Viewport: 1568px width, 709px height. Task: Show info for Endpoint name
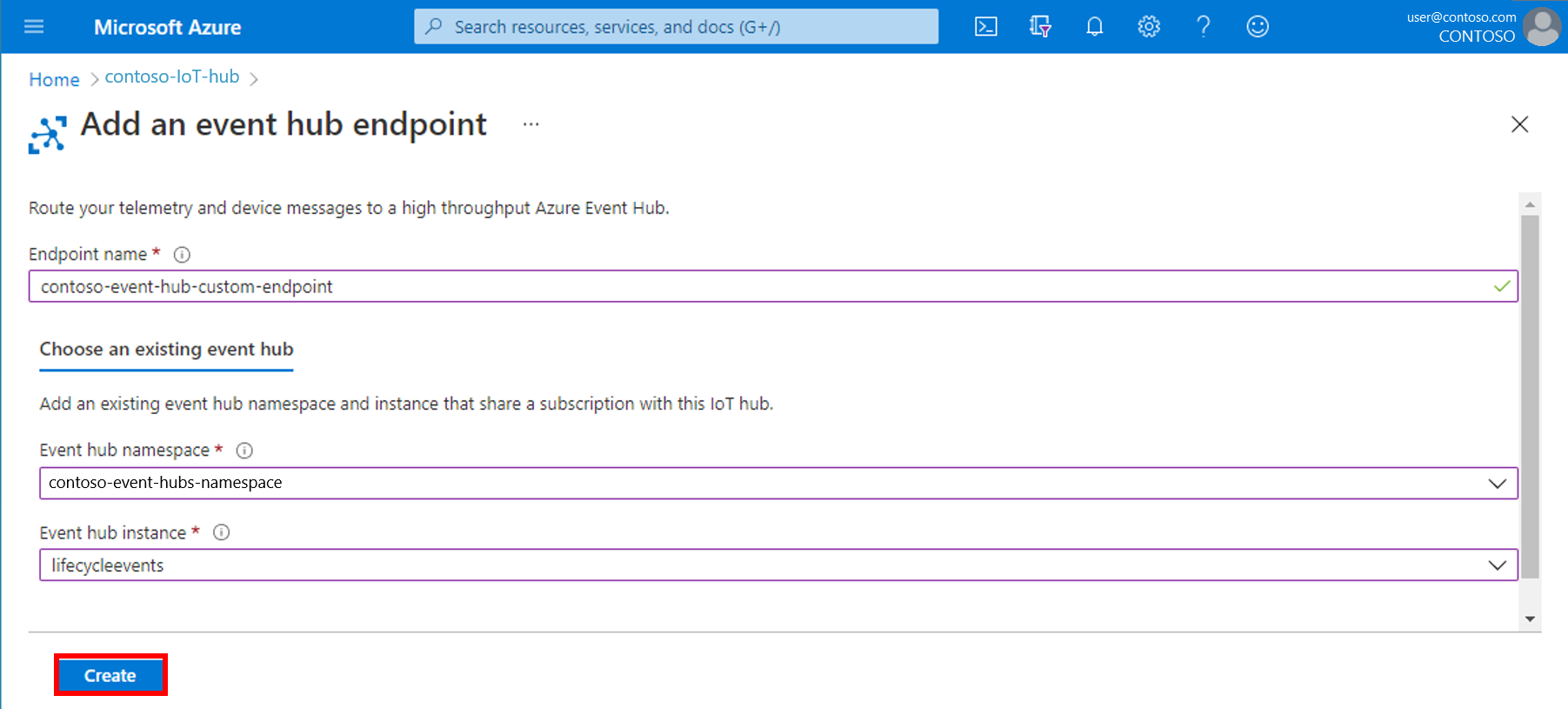point(182,255)
